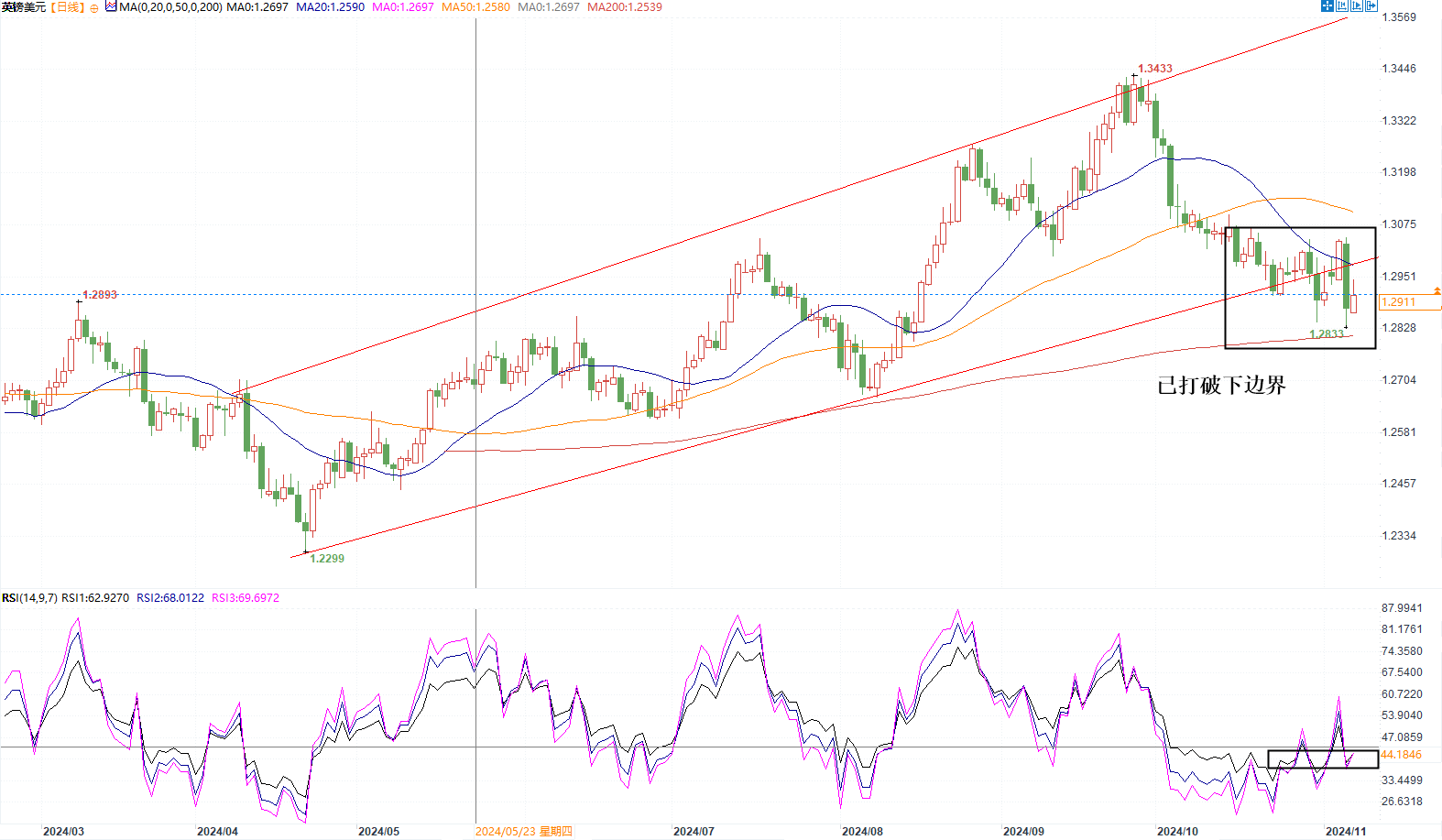
Task: Select the MA50:1.2580 legend label
Action: tap(475, 7)
